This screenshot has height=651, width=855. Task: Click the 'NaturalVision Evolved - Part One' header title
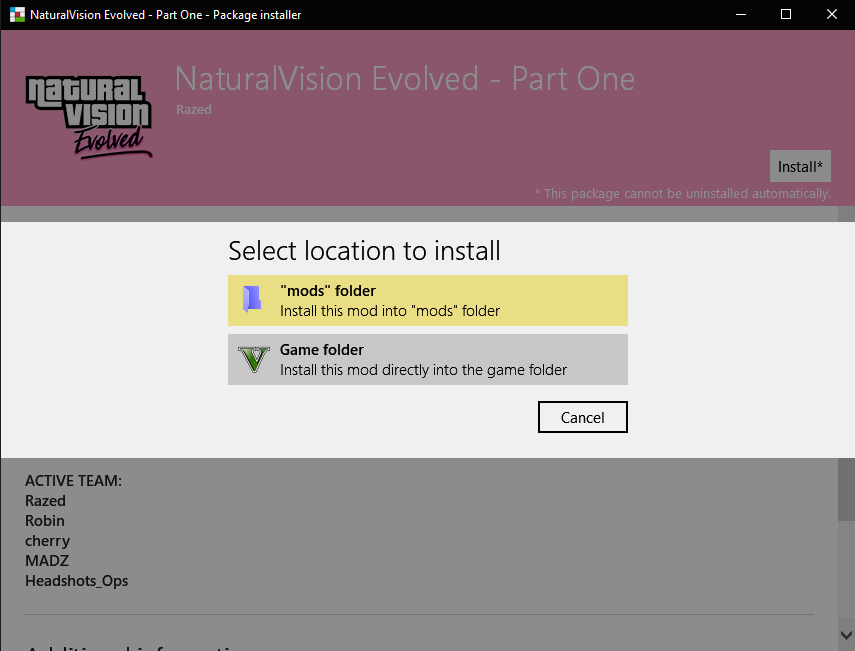(404, 79)
